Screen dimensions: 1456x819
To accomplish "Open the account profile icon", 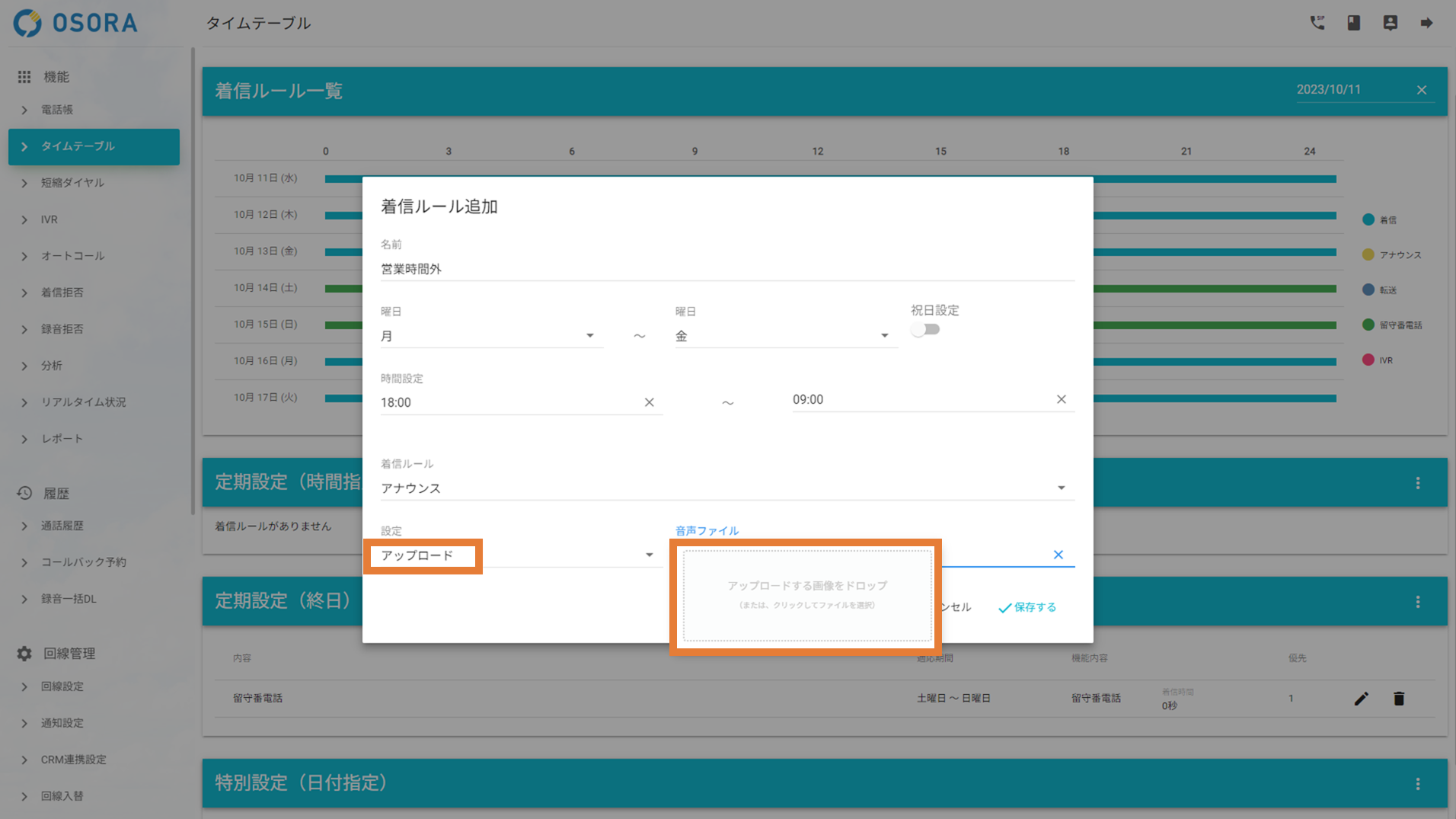I will [x=1390, y=23].
